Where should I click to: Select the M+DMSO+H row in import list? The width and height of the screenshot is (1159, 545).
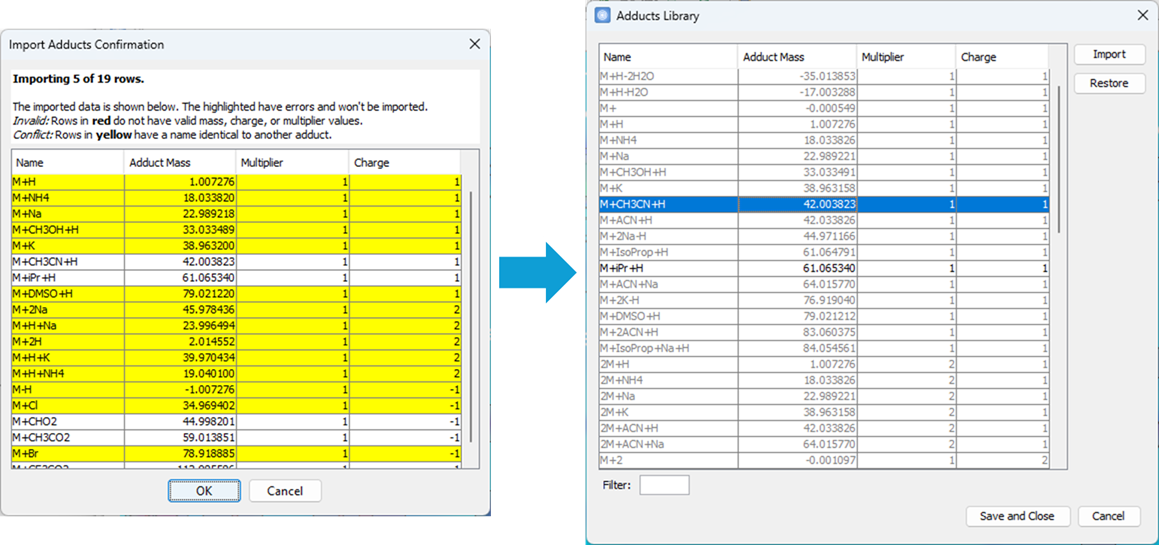tap(67, 294)
